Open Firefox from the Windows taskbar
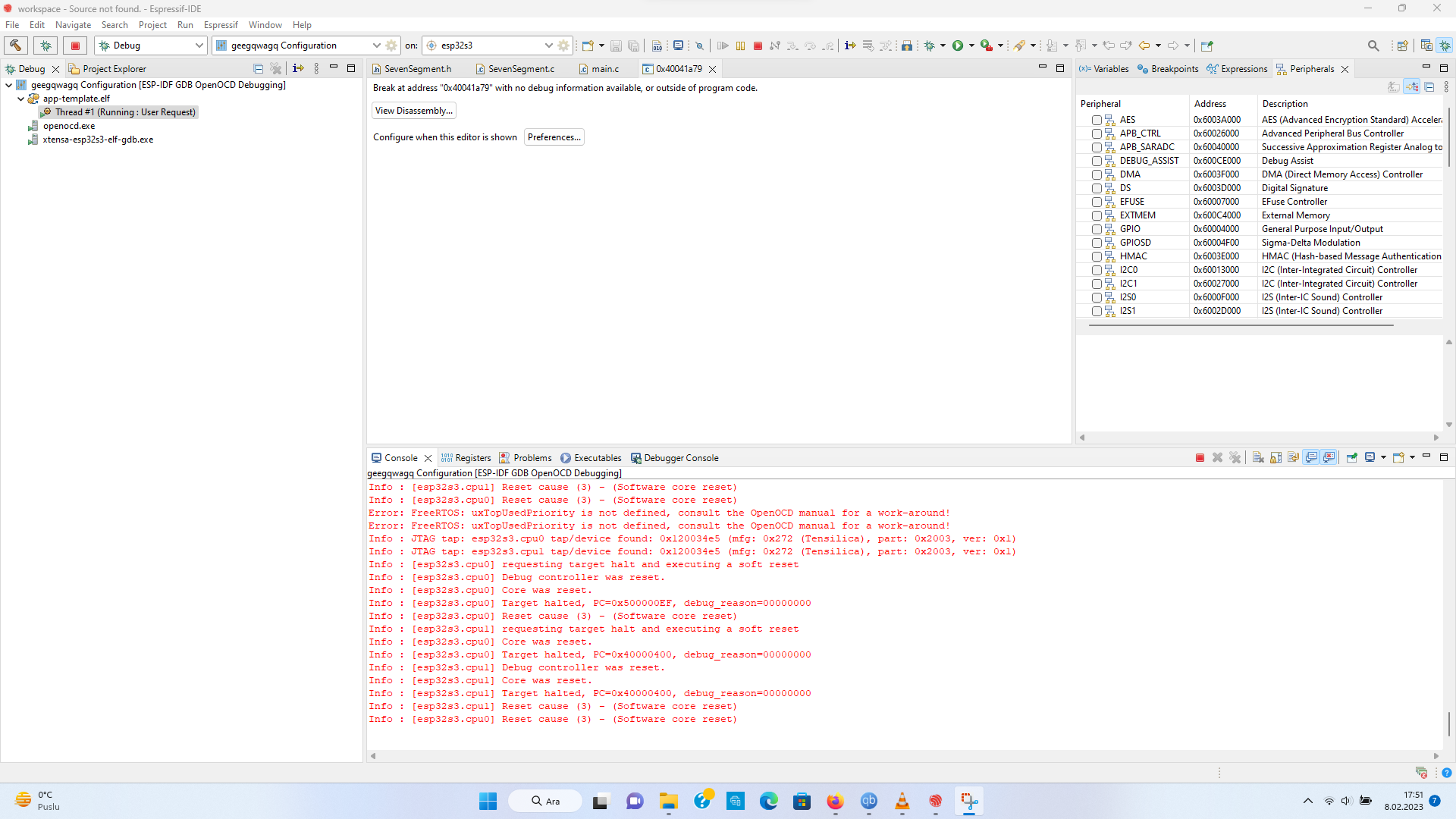Viewport: 1456px width, 819px height. point(835,802)
